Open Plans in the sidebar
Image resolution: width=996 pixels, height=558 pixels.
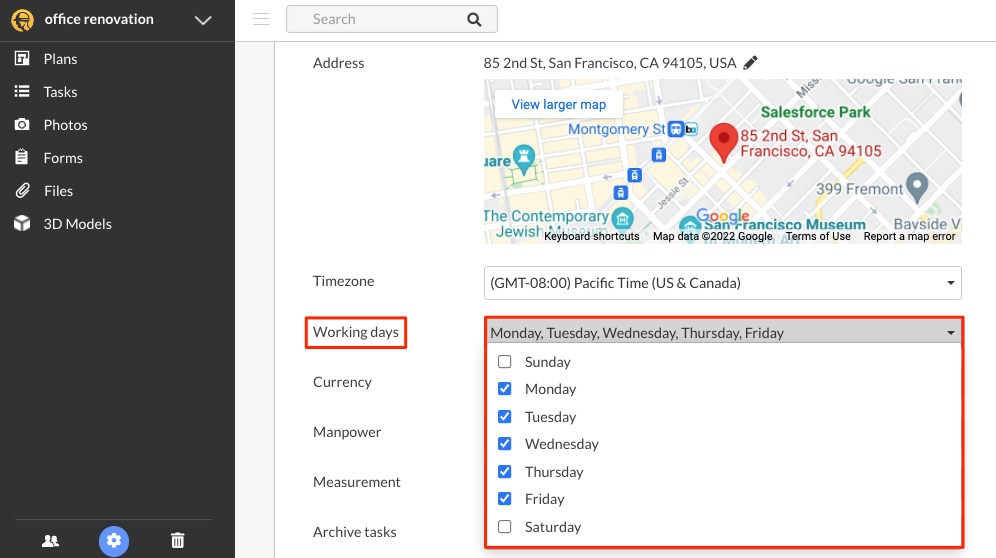click(x=60, y=59)
